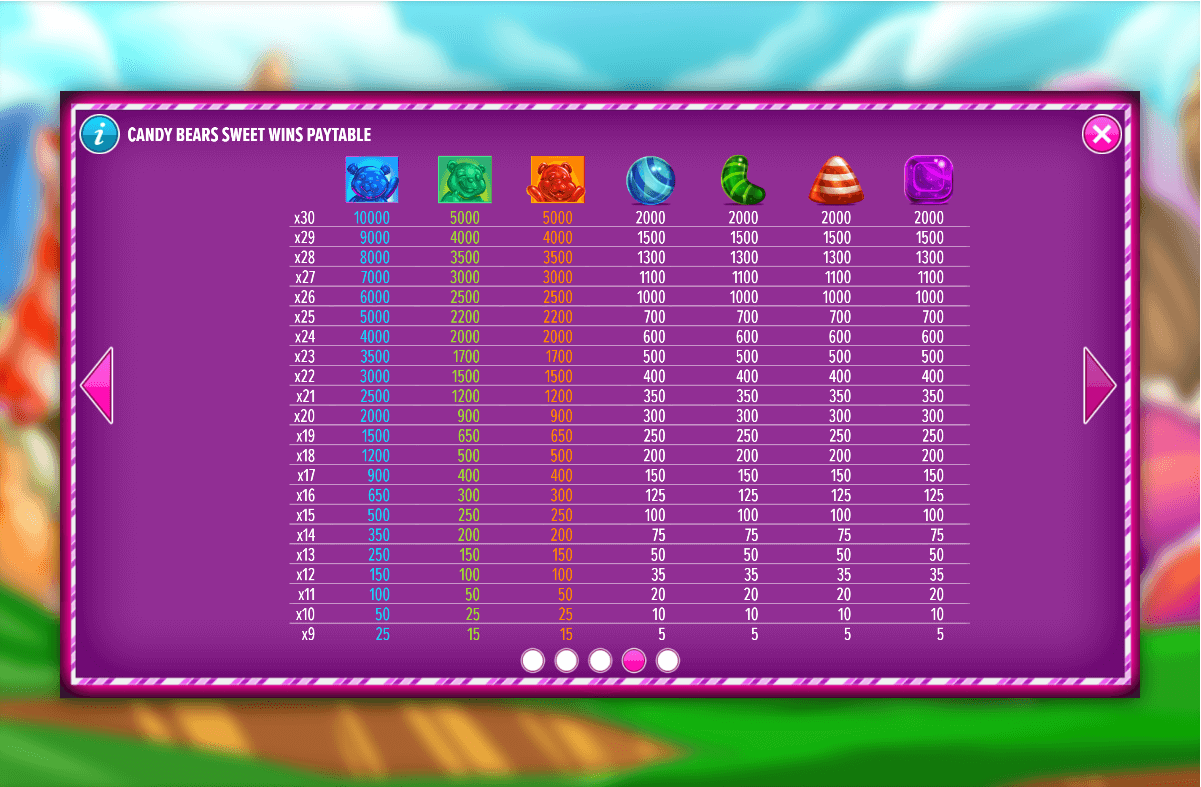1201x787 pixels.
Task: Click the highlighted pink pagination dot
Action: point(633,659)
